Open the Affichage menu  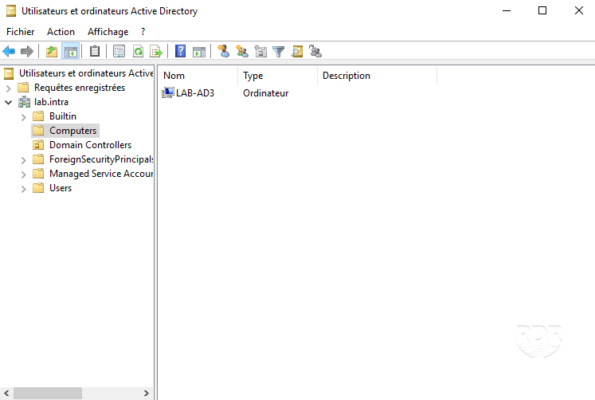[x=108, y=31]
